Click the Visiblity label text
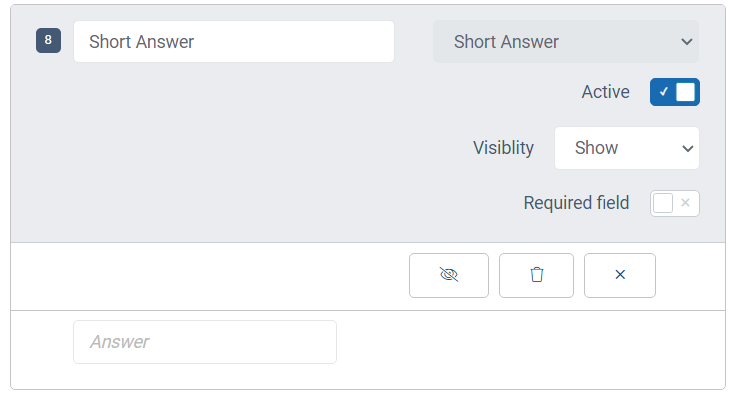The image size is (733, 398). click(x=503, y=148)
